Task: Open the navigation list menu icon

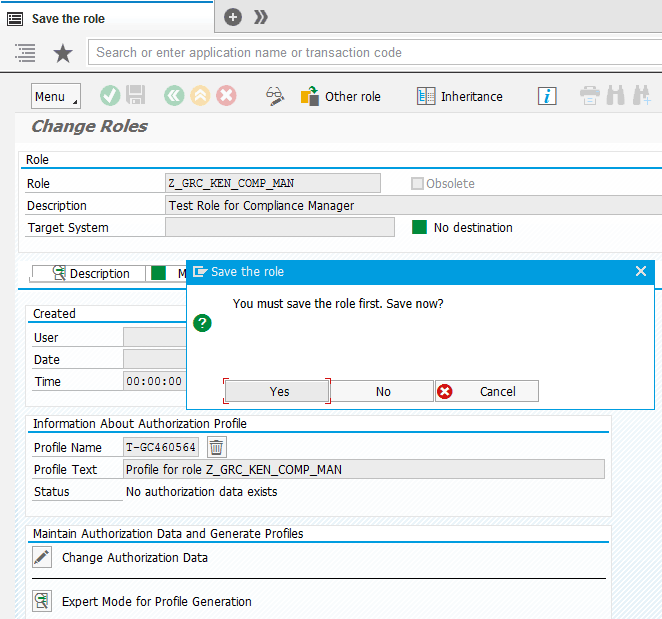Action: pos(25,53)
